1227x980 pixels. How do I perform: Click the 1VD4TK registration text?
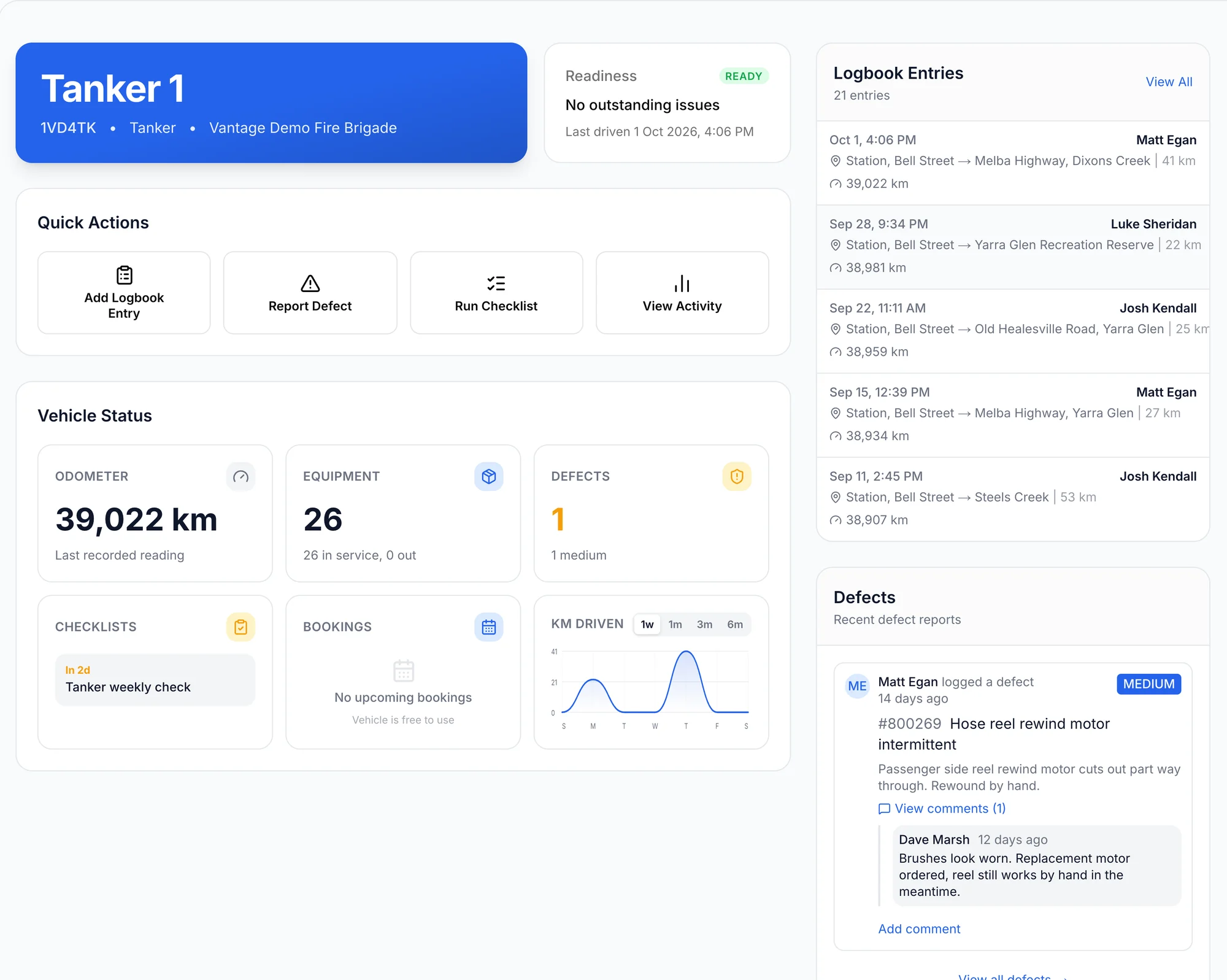point(68,128)
